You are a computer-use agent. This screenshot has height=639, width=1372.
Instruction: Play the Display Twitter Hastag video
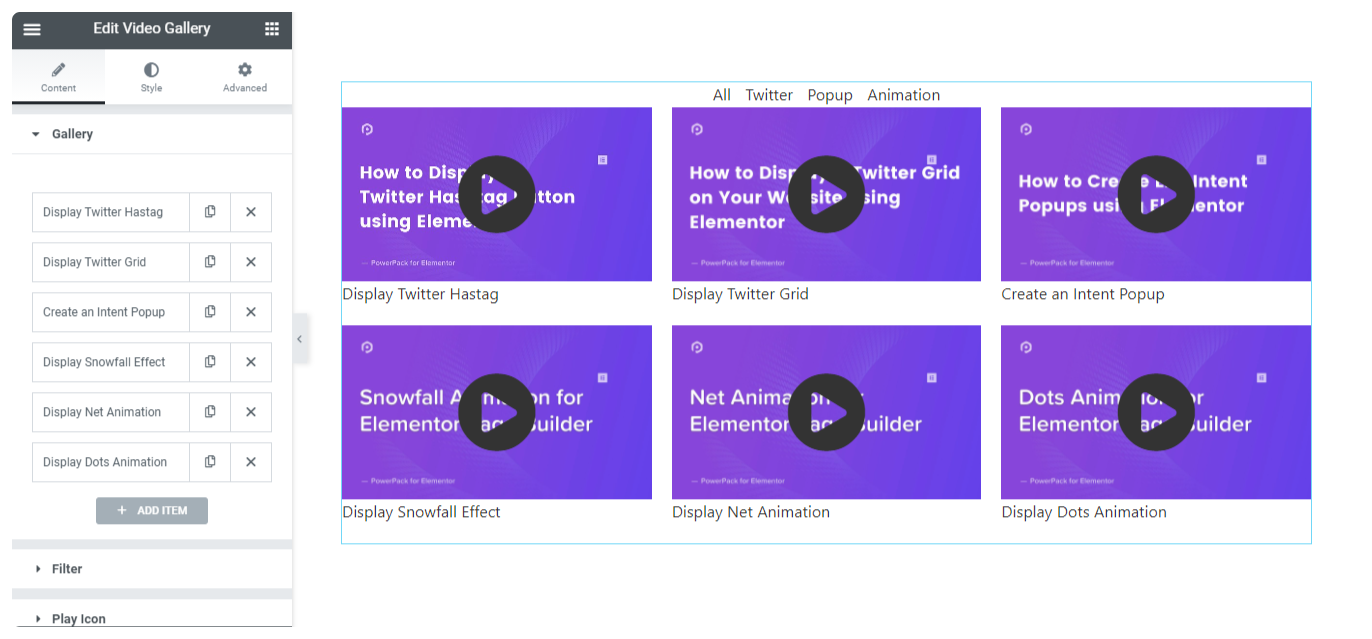click(497, 194)
